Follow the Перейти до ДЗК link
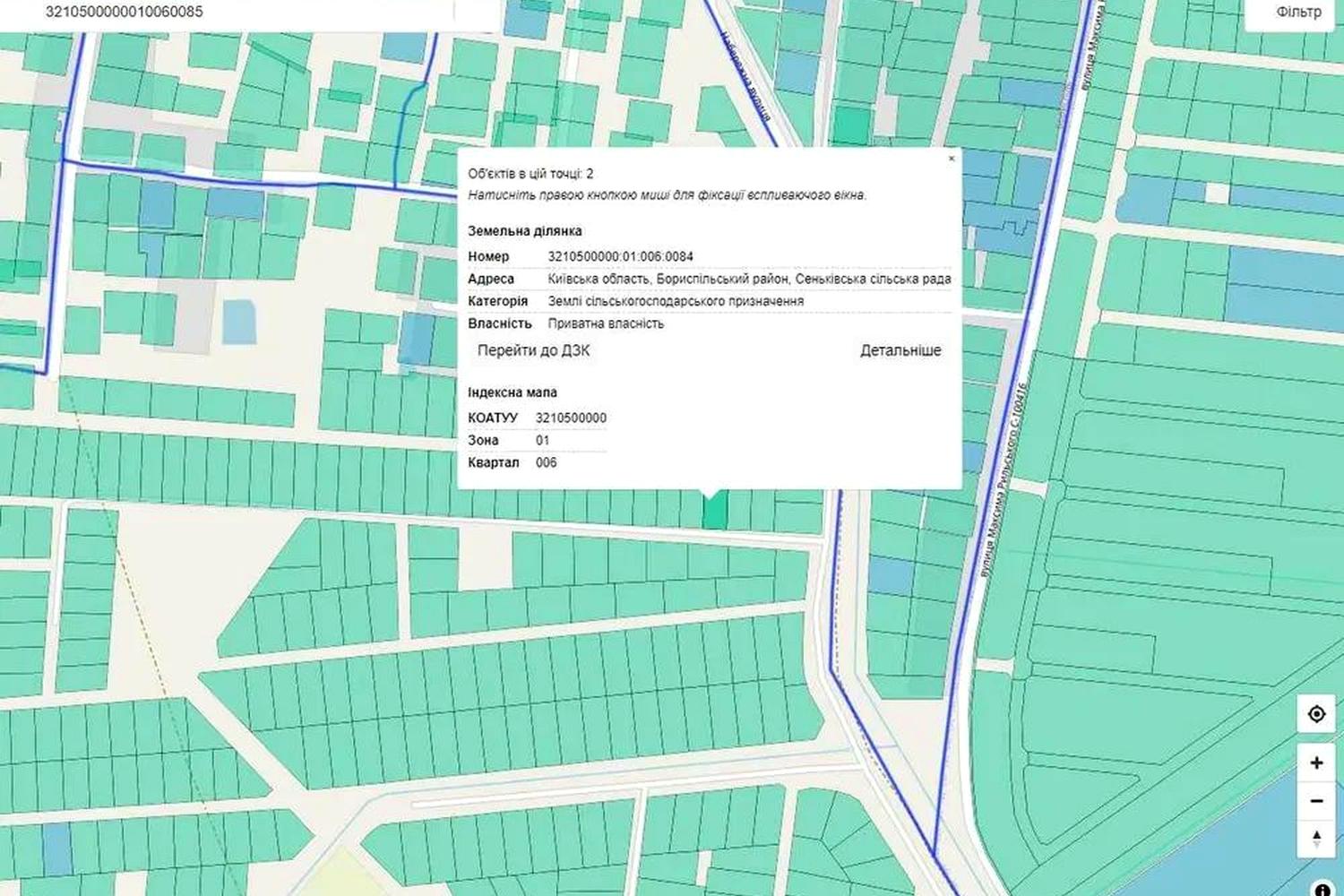This screenshot has width=1344, height=896. click(533, 350)
